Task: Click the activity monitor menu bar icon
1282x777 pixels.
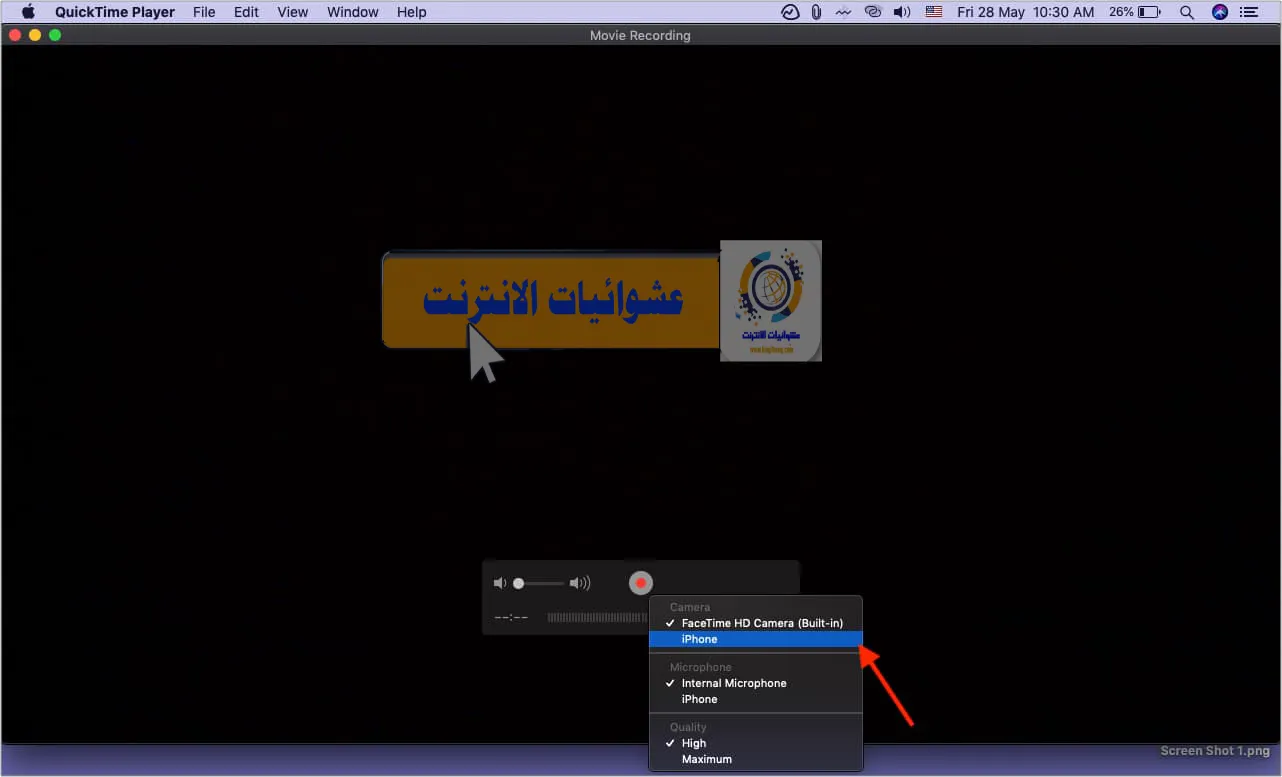Action: pyautogui.click(x=790, y=12)
